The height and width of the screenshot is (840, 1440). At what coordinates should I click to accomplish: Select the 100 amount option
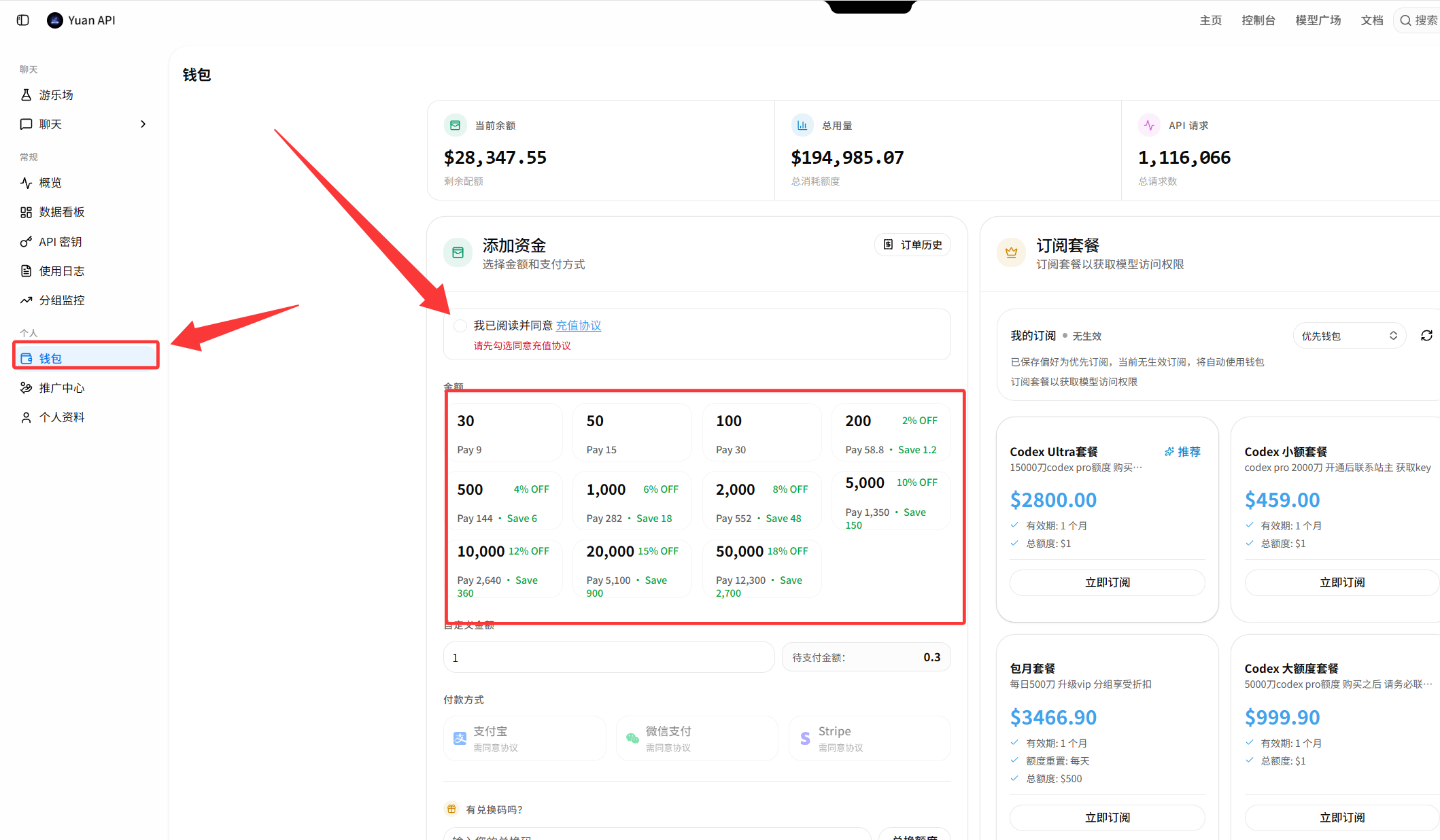tap(761, 433)
